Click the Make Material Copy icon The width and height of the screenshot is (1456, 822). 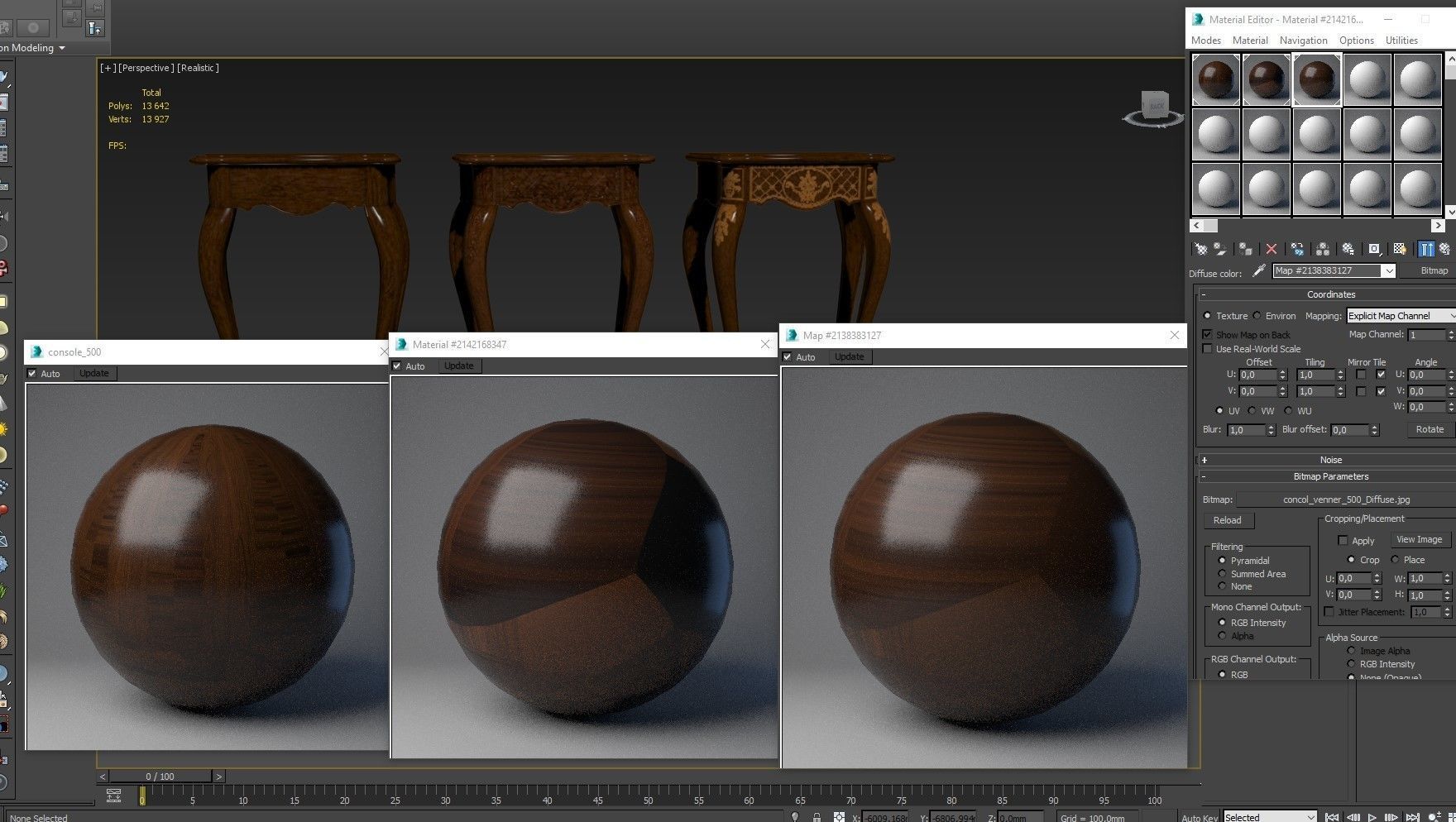point(1297,249)
